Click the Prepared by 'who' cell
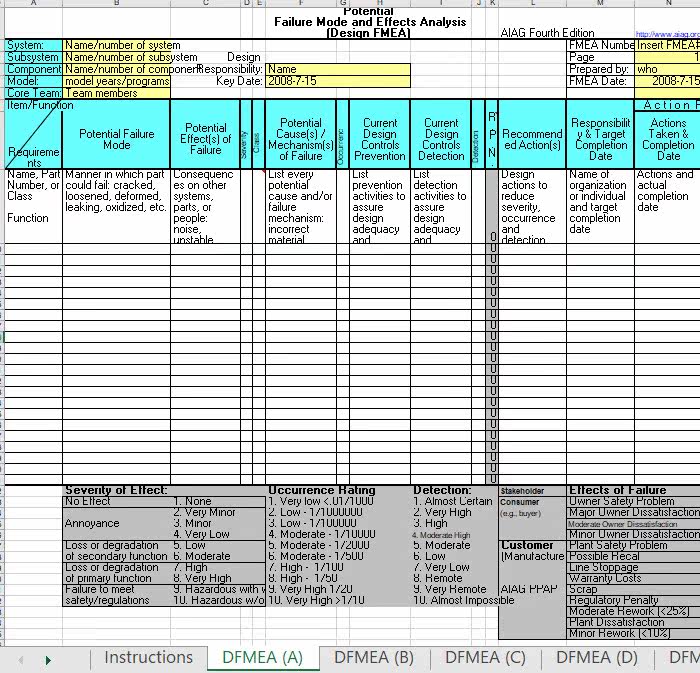The width and height of the screenshot is (700, 673). 667,69
